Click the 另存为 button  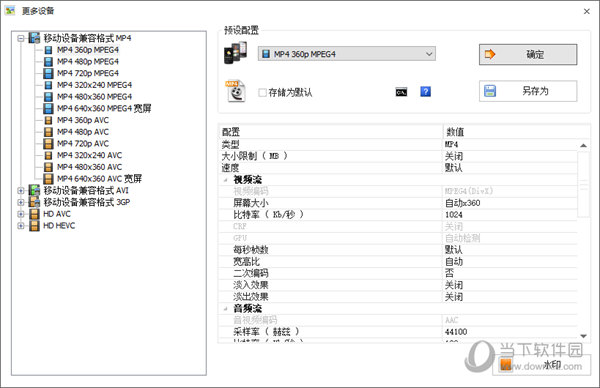point(528,91)
